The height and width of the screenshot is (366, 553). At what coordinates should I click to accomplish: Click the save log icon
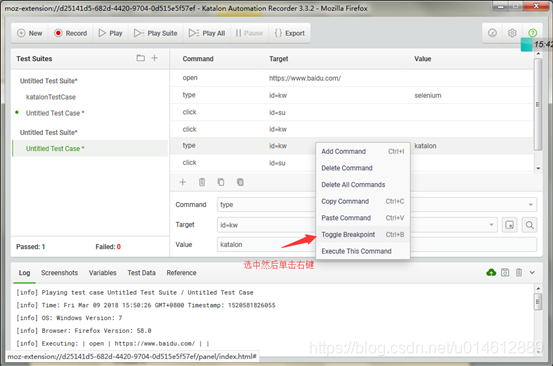(505, 272)
